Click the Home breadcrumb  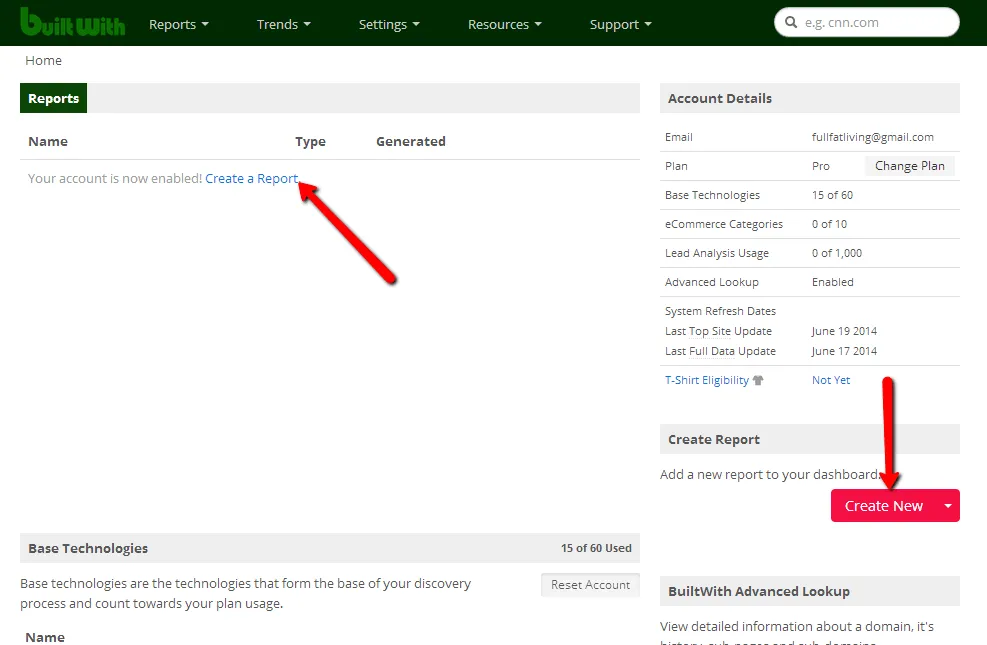point(44,61)
